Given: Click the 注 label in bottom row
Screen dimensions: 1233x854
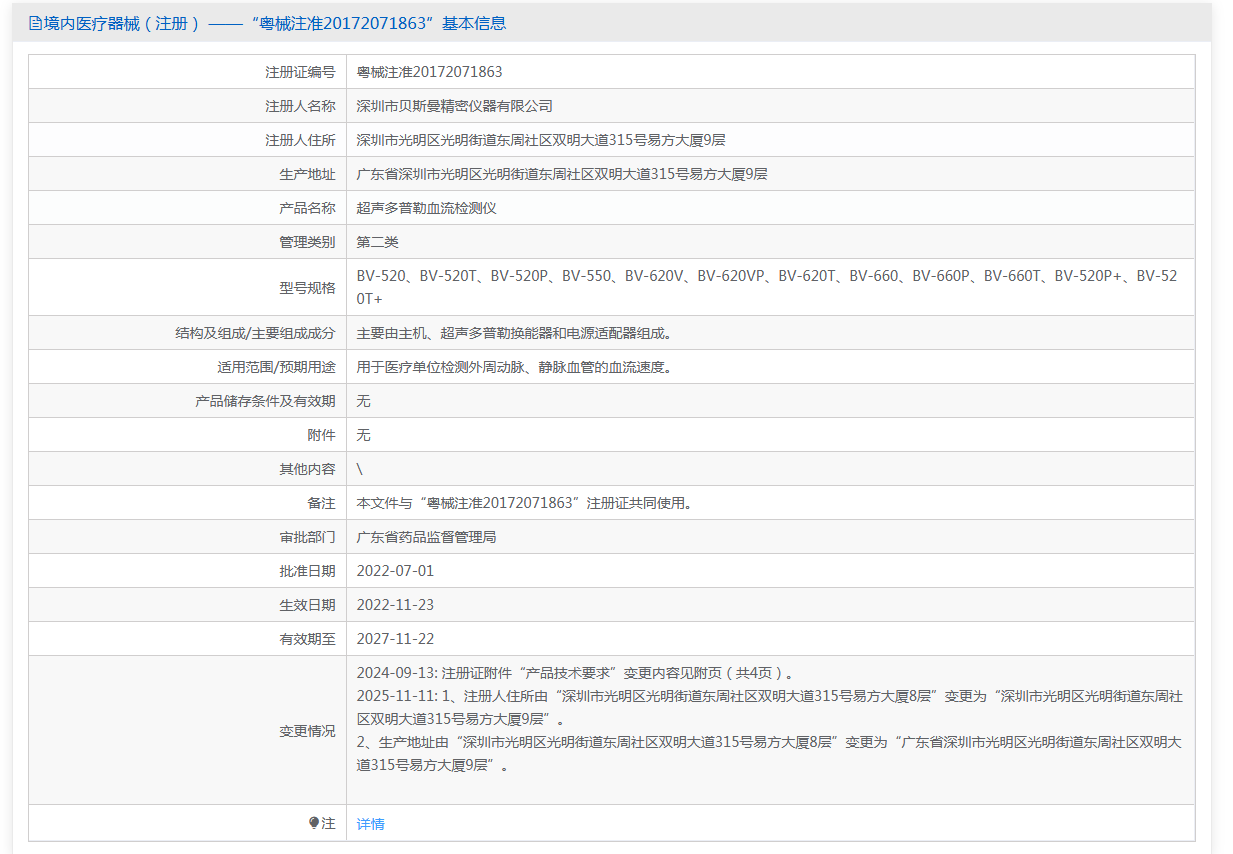Looking at the screenshot, I should point(329,823).
